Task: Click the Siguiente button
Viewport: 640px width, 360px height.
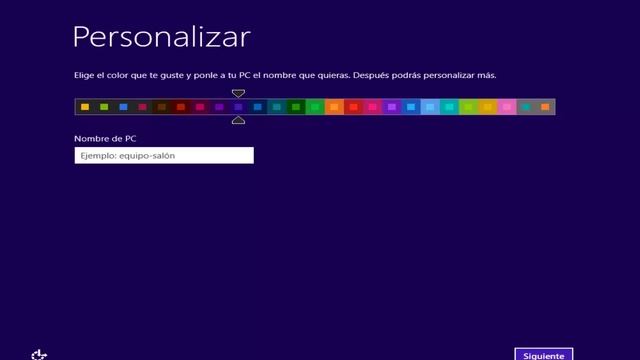Action: pyautogui.click(x=544, y=354)
